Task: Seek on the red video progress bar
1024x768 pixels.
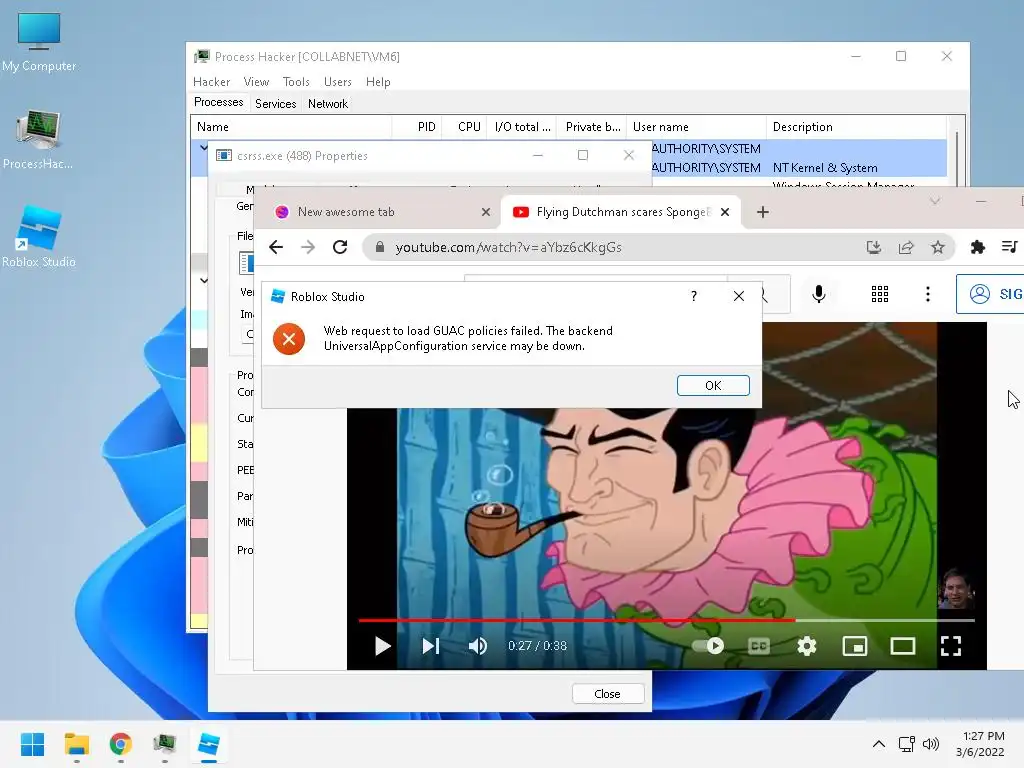Action: (666, 620)
